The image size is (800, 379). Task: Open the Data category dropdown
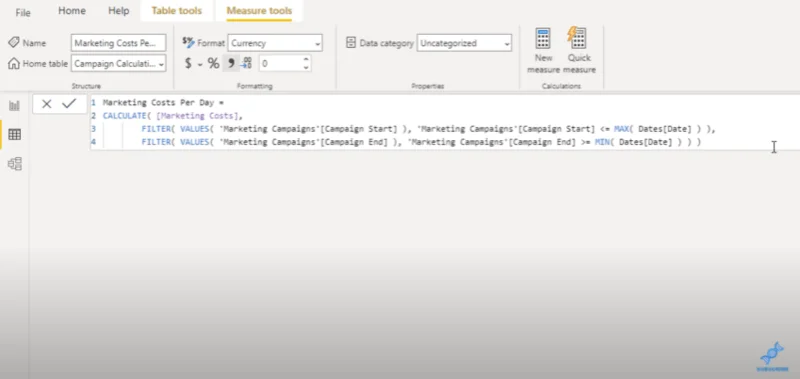464,43
